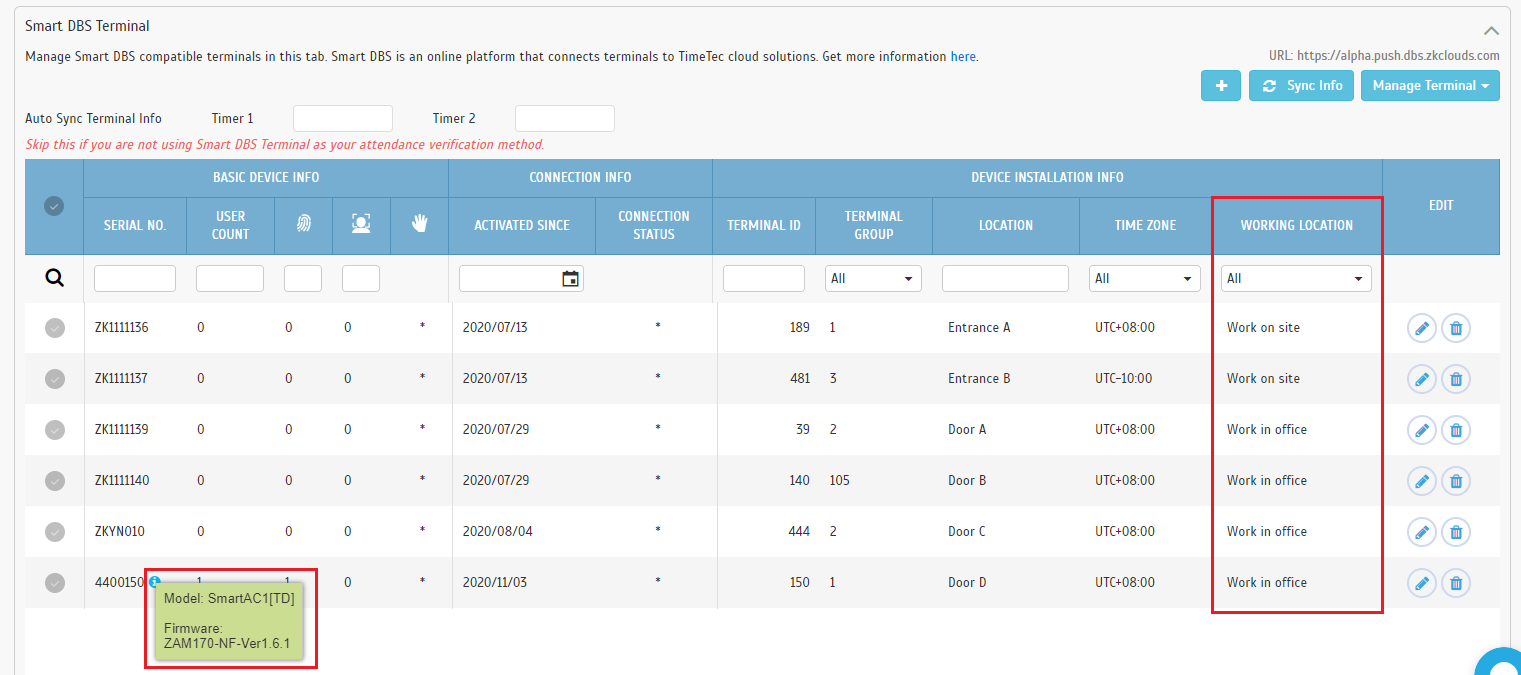Expand the Working Location filter dropdown

(x=1296, y=279)
